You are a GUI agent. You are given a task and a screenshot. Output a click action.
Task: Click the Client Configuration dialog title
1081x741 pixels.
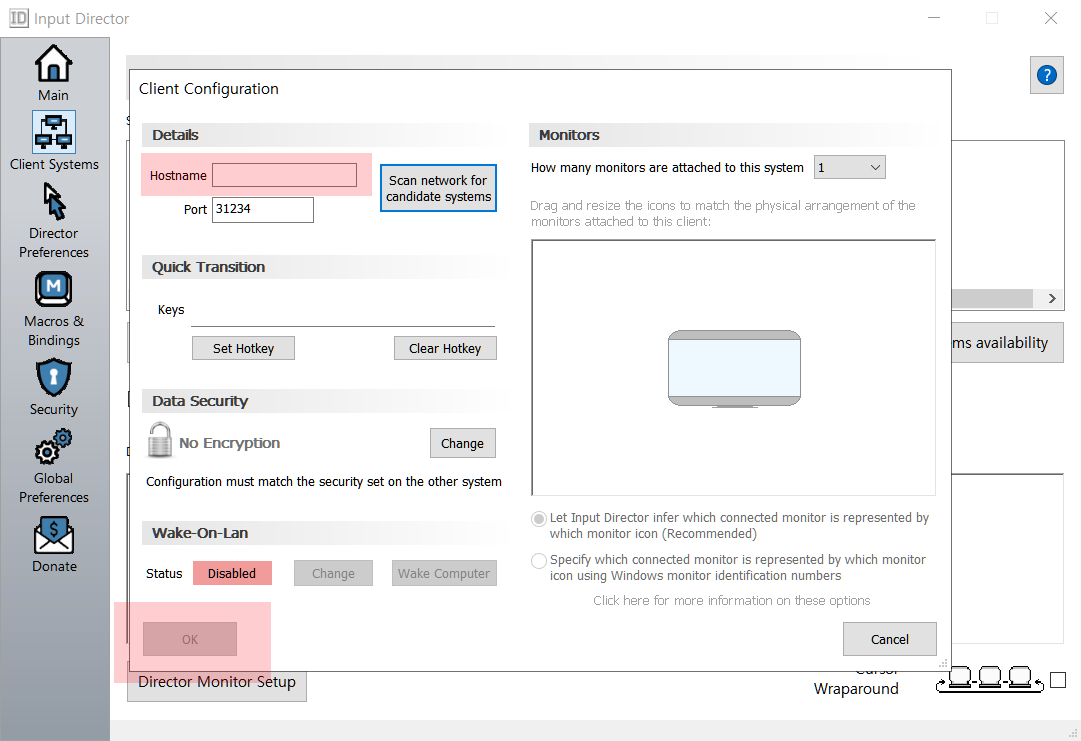click(x=209, y=89)
